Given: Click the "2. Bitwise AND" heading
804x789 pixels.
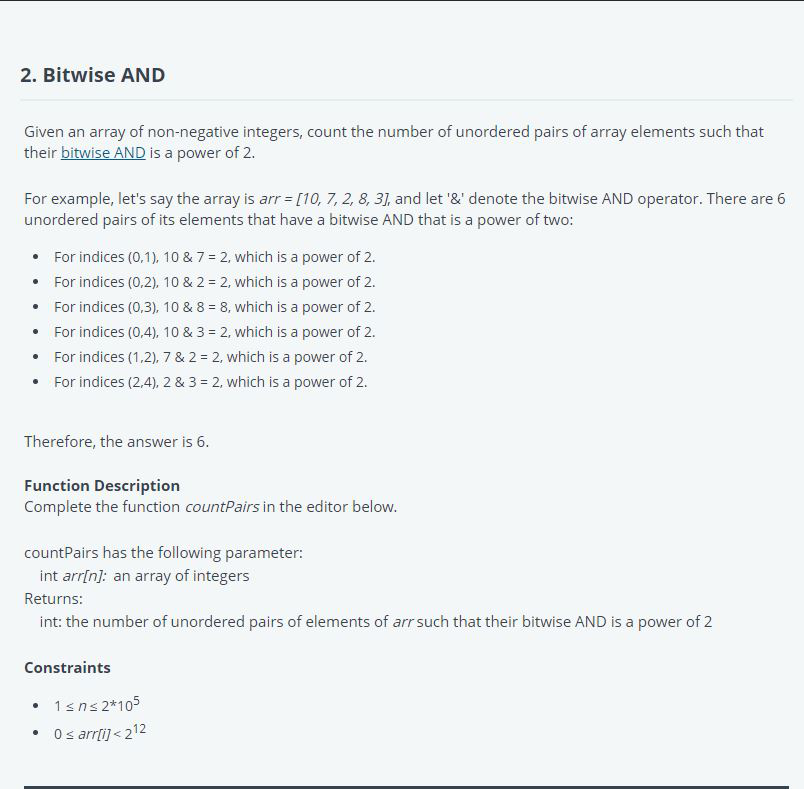Looking at the screenshot, I should 92,75.
